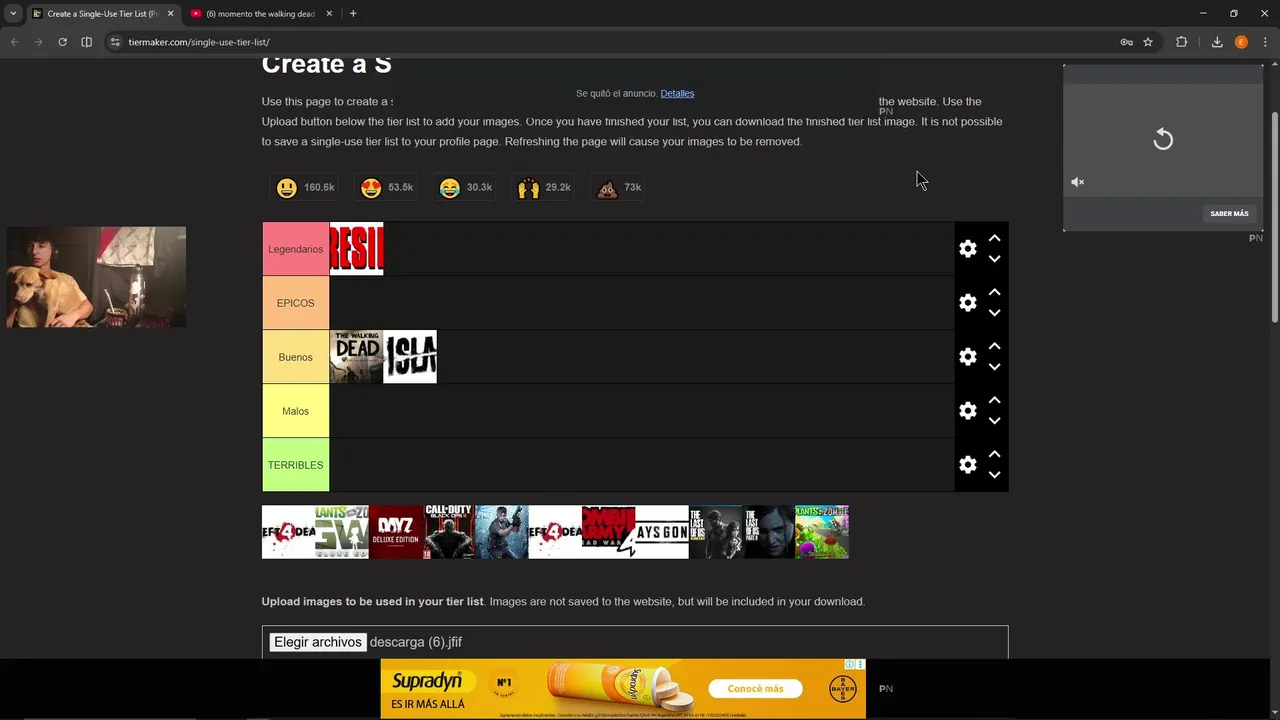Replay the ad video with circular arrow

tap(1162, 139)
